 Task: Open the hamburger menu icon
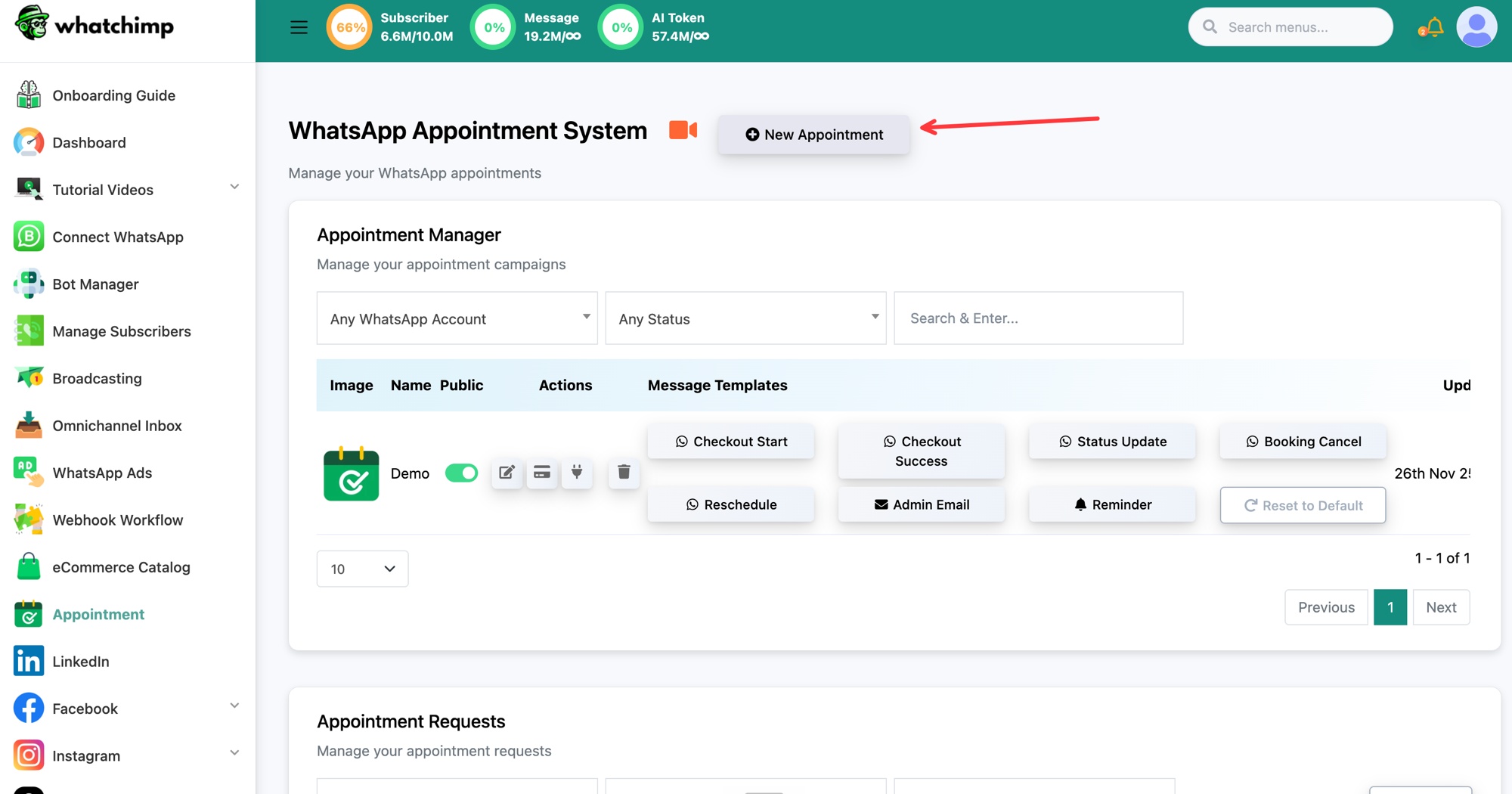[x=299, y=27]
